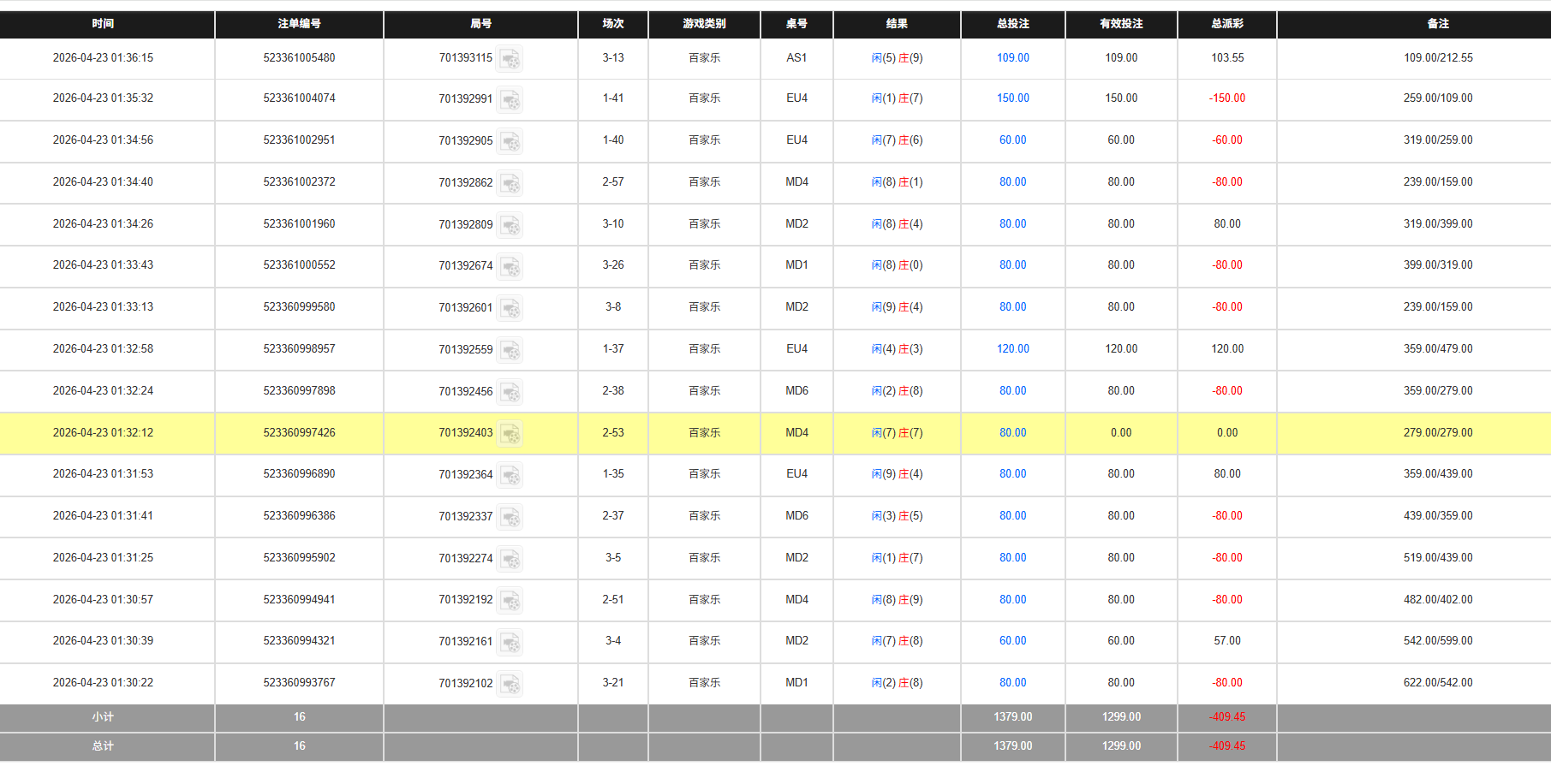Open replay icon for round 701392403
The width and height of the screenshot is (1551, 784).
point(510,434)
